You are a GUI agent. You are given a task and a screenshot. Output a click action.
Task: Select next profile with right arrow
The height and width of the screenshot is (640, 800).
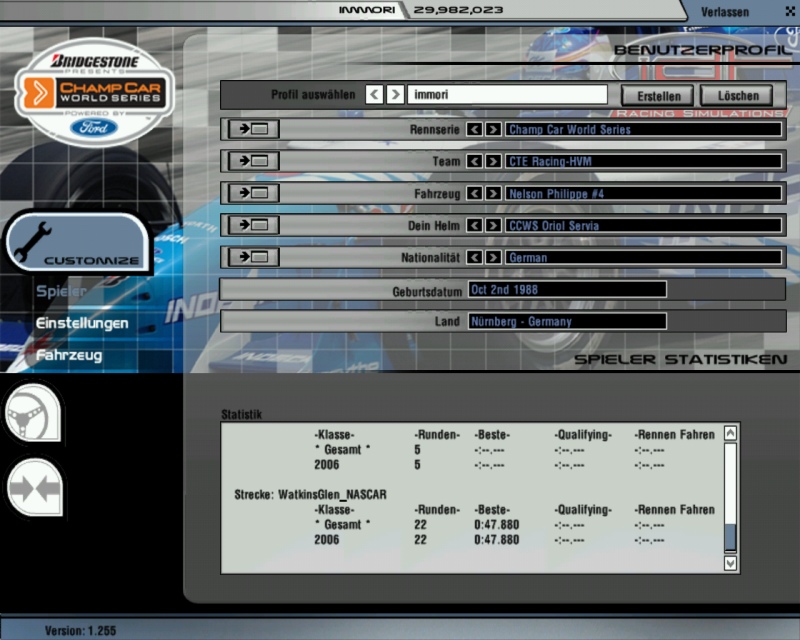click(x=396, y=95)
